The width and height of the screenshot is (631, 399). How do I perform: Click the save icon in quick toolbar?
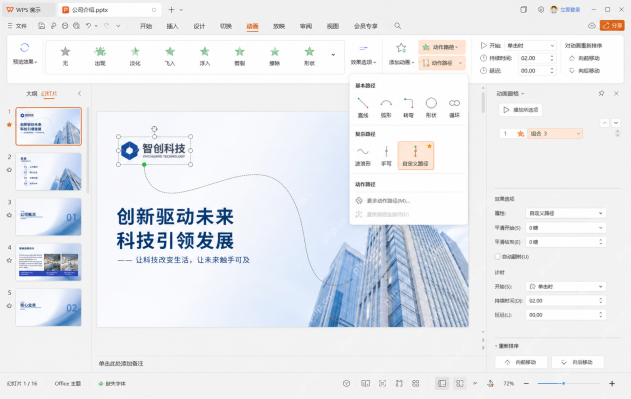41,26
